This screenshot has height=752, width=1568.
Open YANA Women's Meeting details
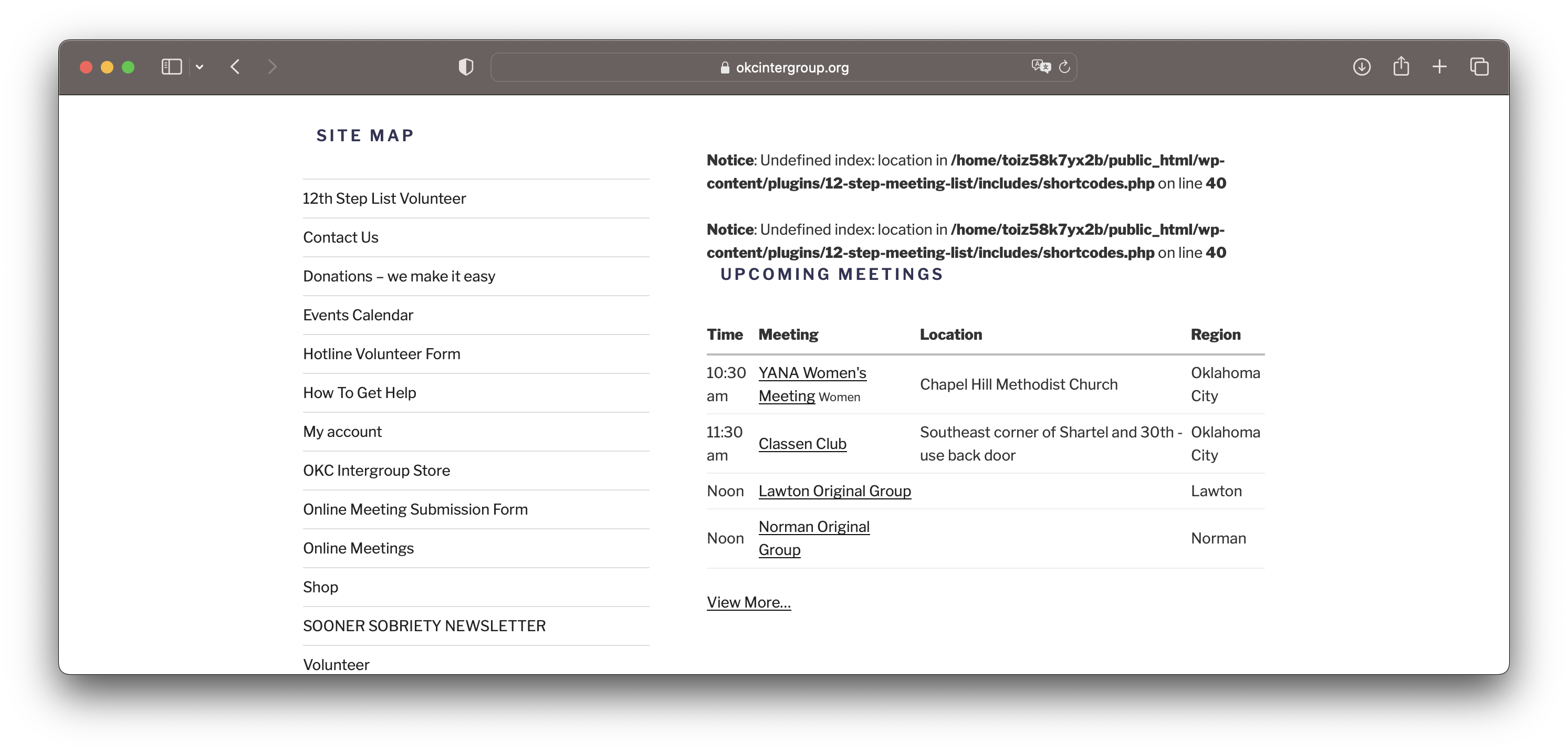[811, 384]
